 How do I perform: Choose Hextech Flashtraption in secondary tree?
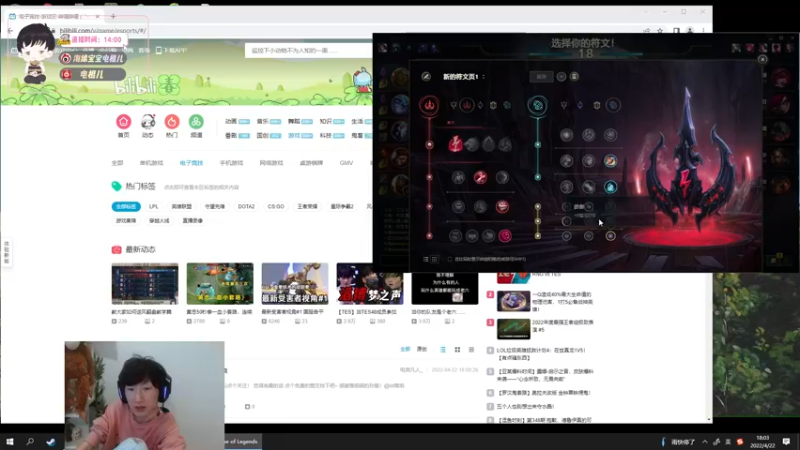click(566, 135)
